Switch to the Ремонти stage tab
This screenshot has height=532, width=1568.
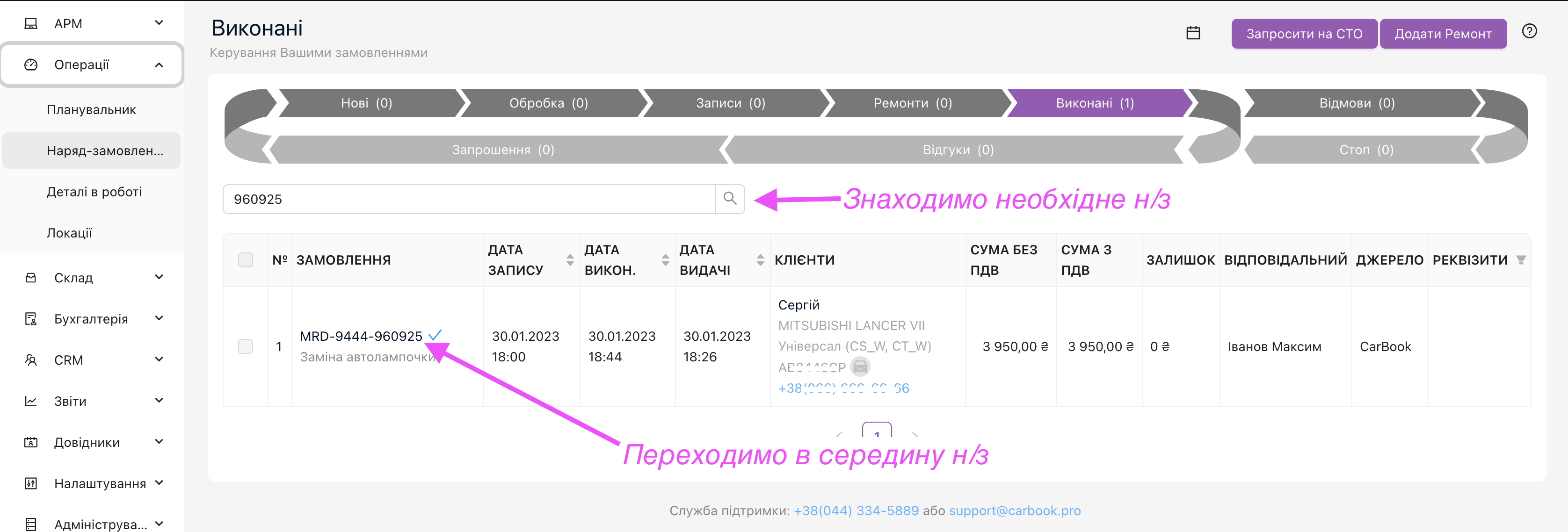click(x=912, y=103)
